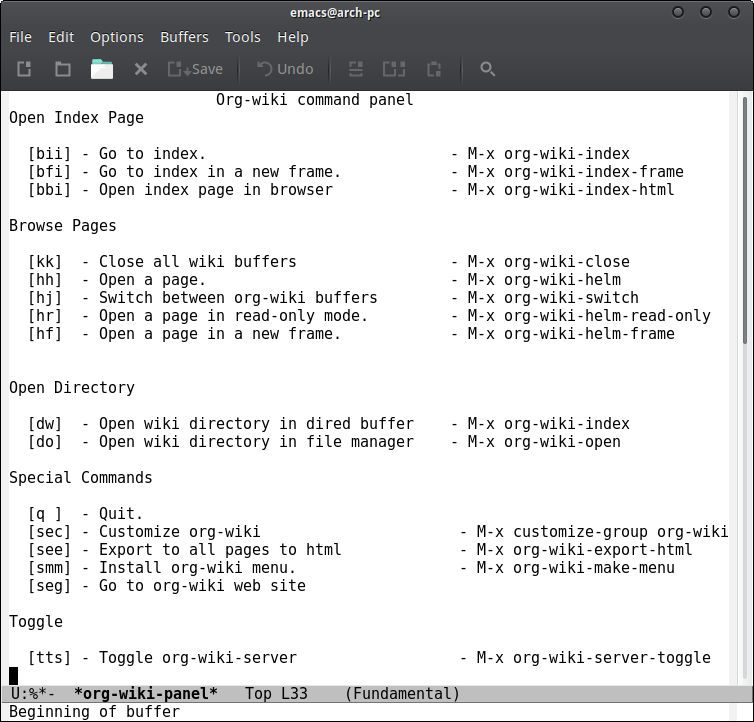Click the [see] export pages to html button
This screenshot has height=722, width=754.
click(x=50, y=550)
